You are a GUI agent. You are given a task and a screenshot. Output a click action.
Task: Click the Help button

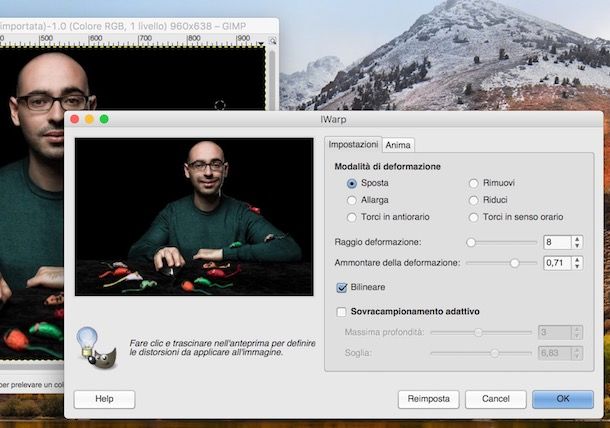tap(104, 399)
